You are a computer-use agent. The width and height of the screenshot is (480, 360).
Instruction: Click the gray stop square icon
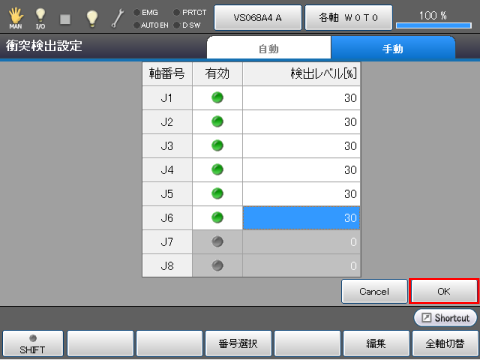pos(65,19)
